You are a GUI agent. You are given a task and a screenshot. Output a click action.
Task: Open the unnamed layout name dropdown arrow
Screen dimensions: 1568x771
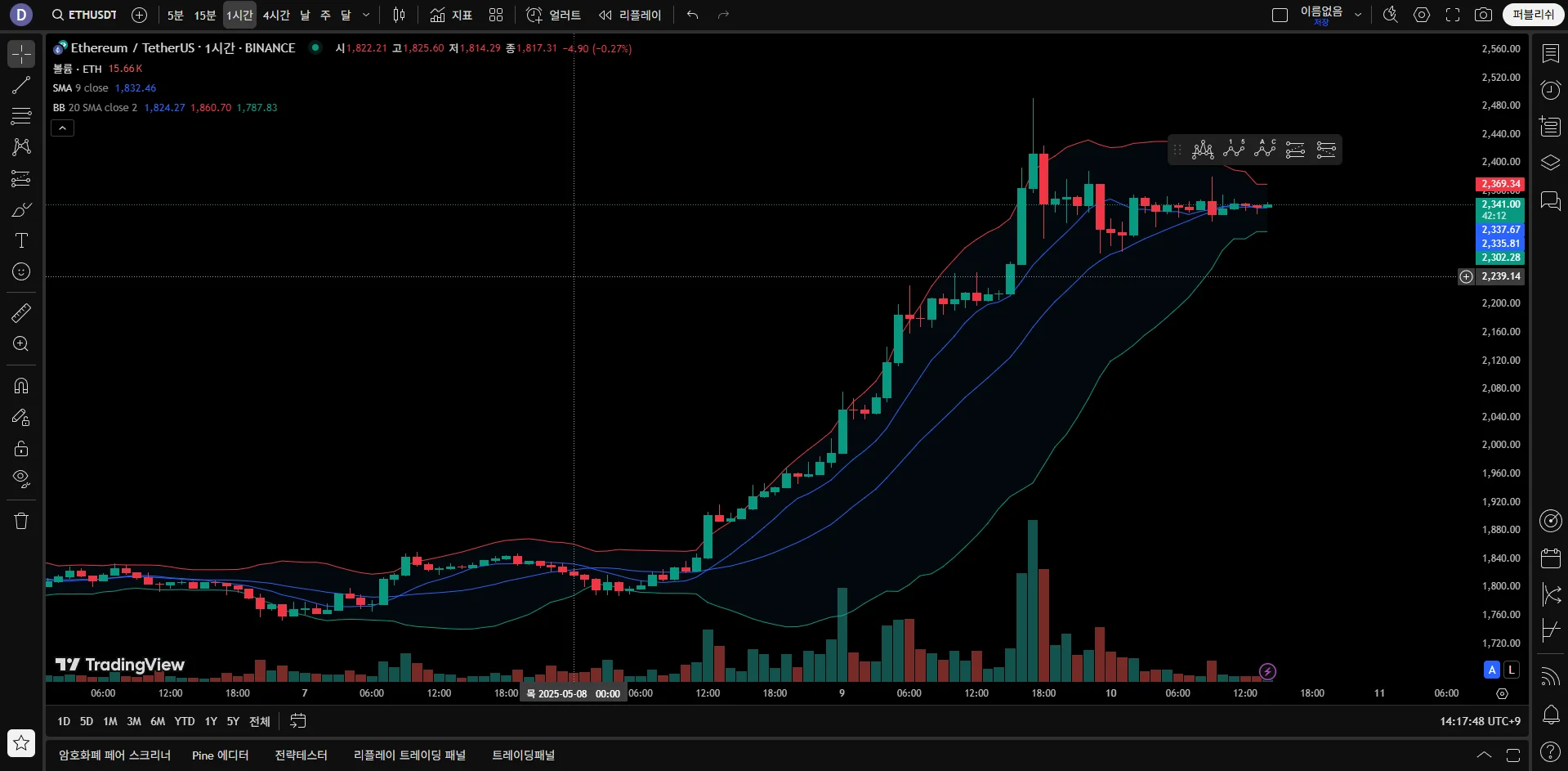[1358, 15]
